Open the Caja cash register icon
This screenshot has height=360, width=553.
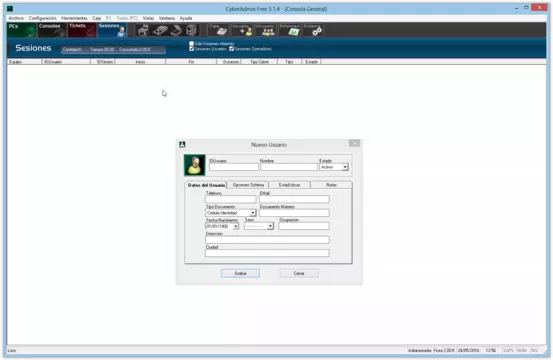pos(218,30)
